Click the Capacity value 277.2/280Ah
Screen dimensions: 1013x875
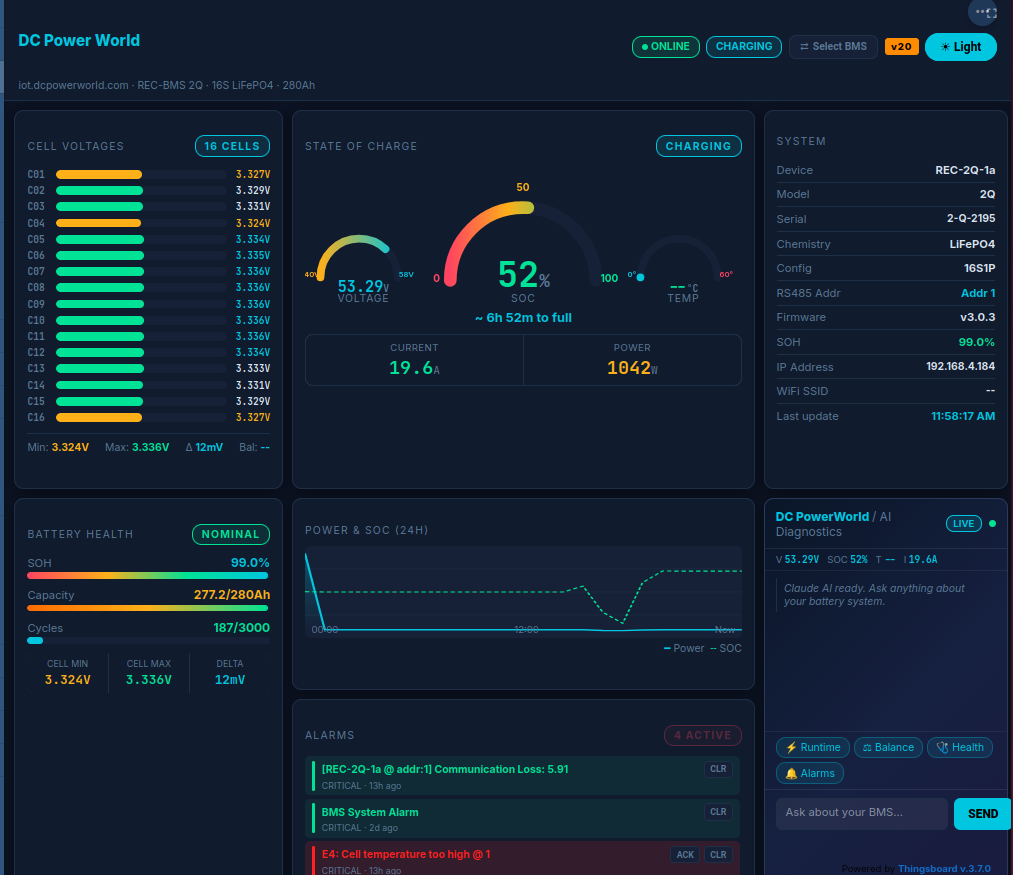click(x=232, y=595)
